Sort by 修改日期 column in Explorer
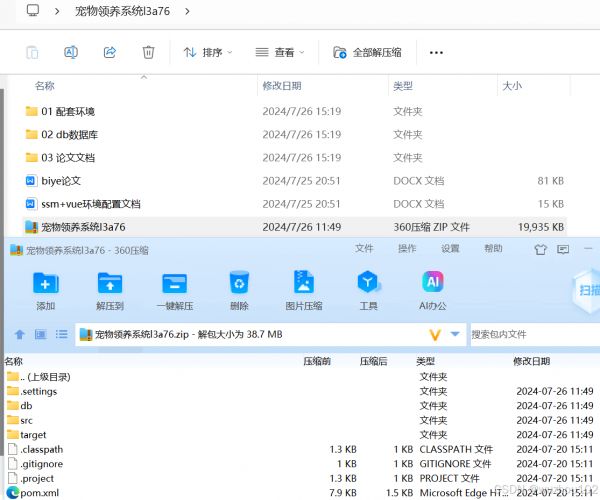The height and width of the screenshot is (500, 600). (282, 86)
